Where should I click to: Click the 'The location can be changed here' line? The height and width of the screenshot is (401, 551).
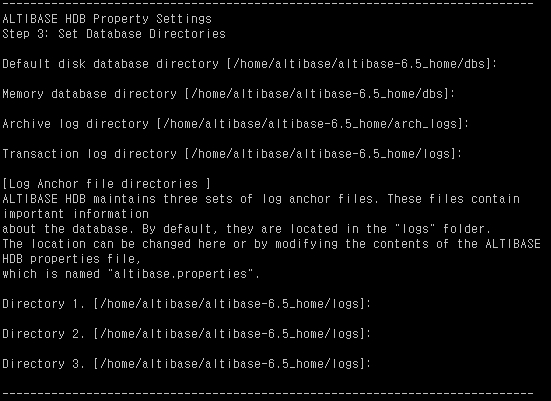271,244
